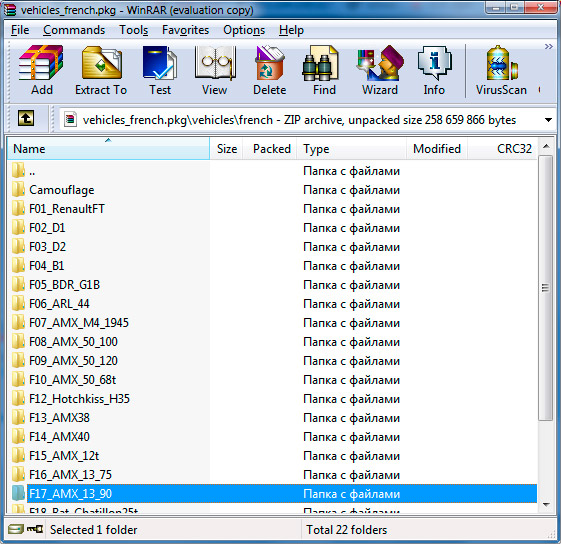
Task: Select the Camouflage folder
Action: tap(272, 190)
